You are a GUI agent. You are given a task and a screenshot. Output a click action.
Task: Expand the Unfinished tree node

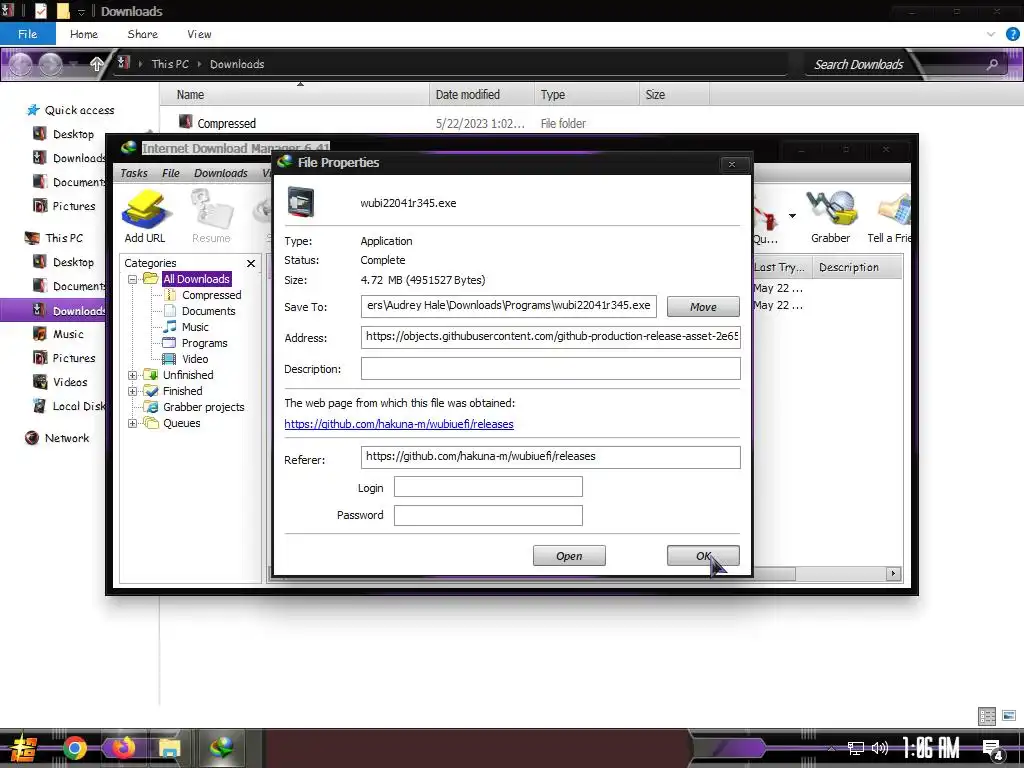133,375
